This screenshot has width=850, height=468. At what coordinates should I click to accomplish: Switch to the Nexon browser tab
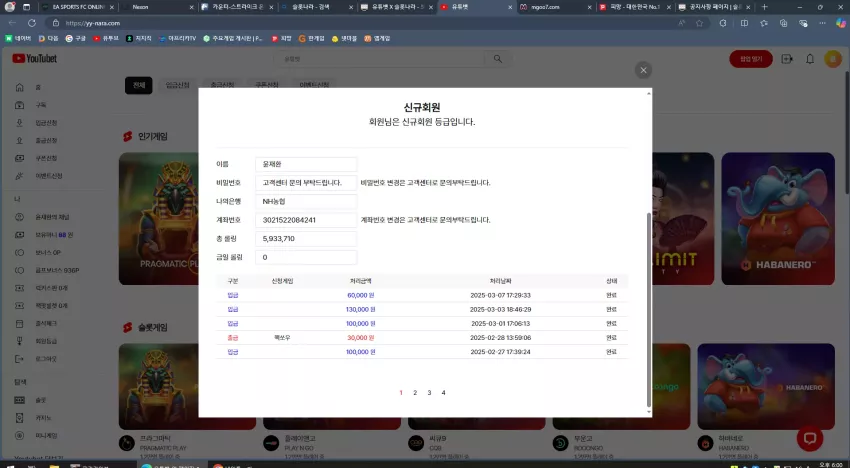157,7
